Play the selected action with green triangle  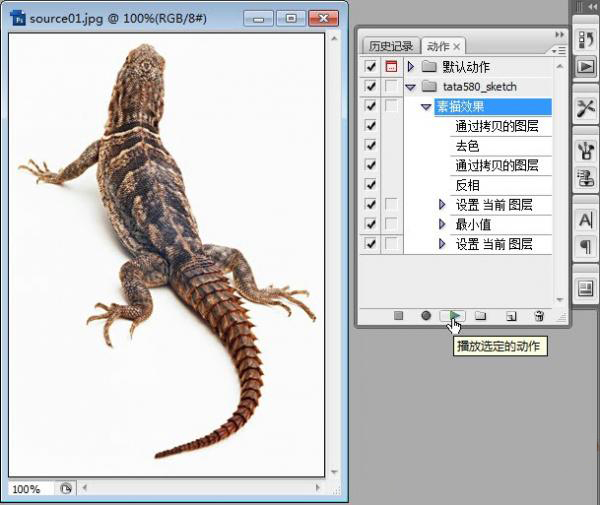click(x=454, y=316)
